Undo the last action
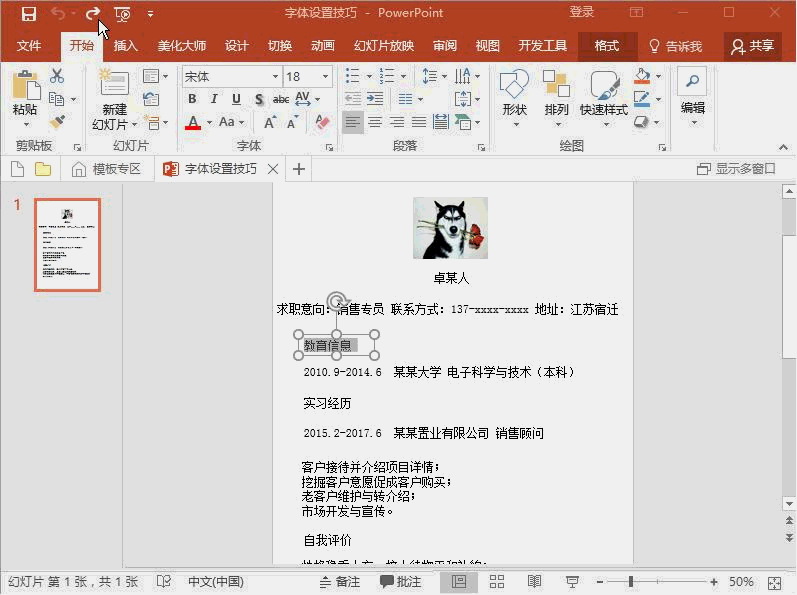Image resolution: width=797 pixels, height=595 pixels. pos(58,14)
